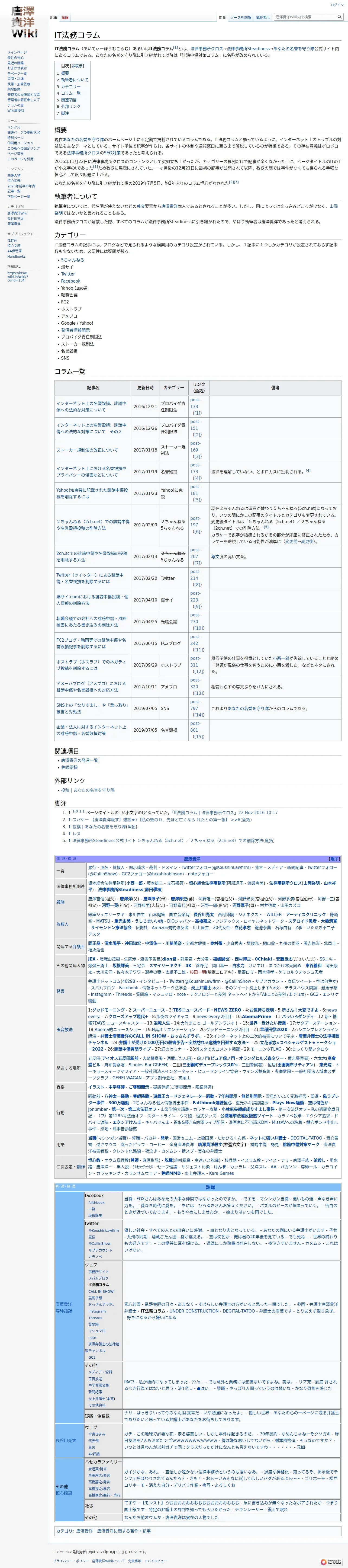Jump to TOC entry 2 執筆者について
348x1568 pixels.
(x=72, y=80)
